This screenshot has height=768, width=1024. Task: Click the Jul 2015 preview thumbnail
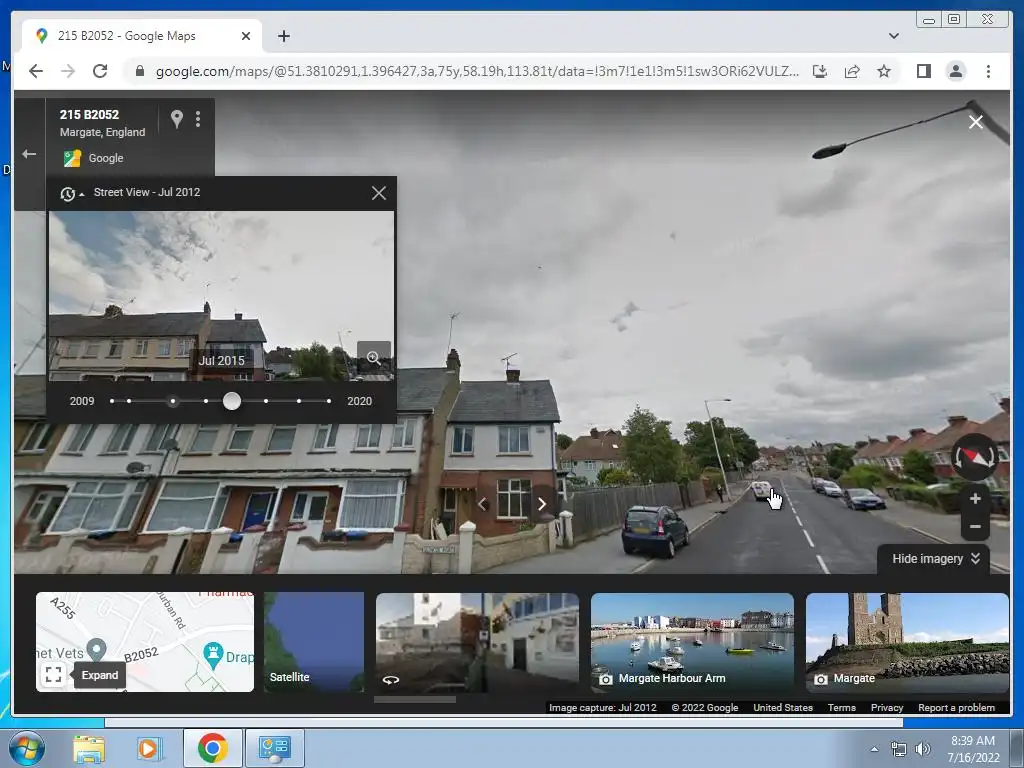[x=221, y=295]
